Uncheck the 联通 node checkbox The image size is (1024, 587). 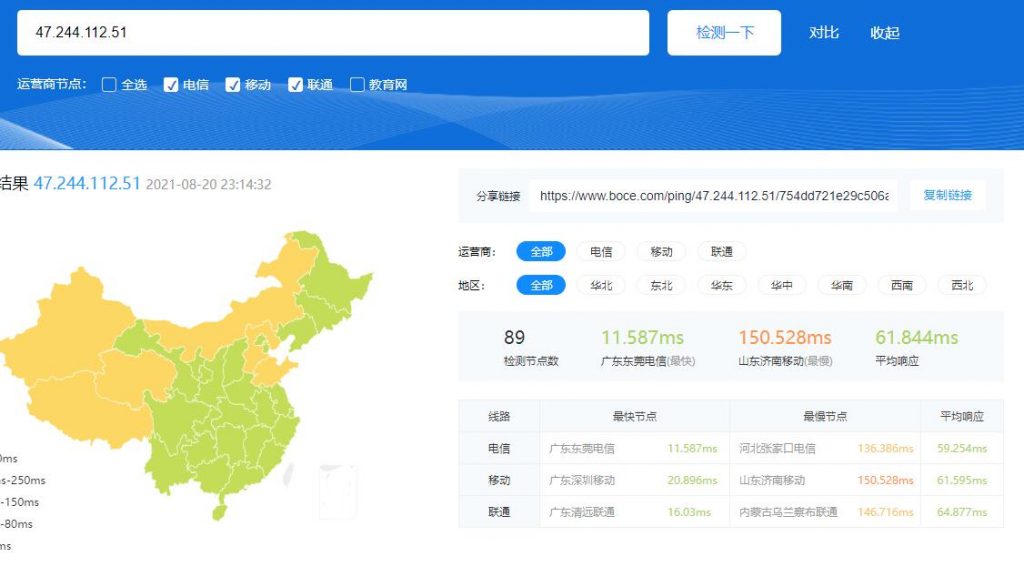tap(295, 85)
